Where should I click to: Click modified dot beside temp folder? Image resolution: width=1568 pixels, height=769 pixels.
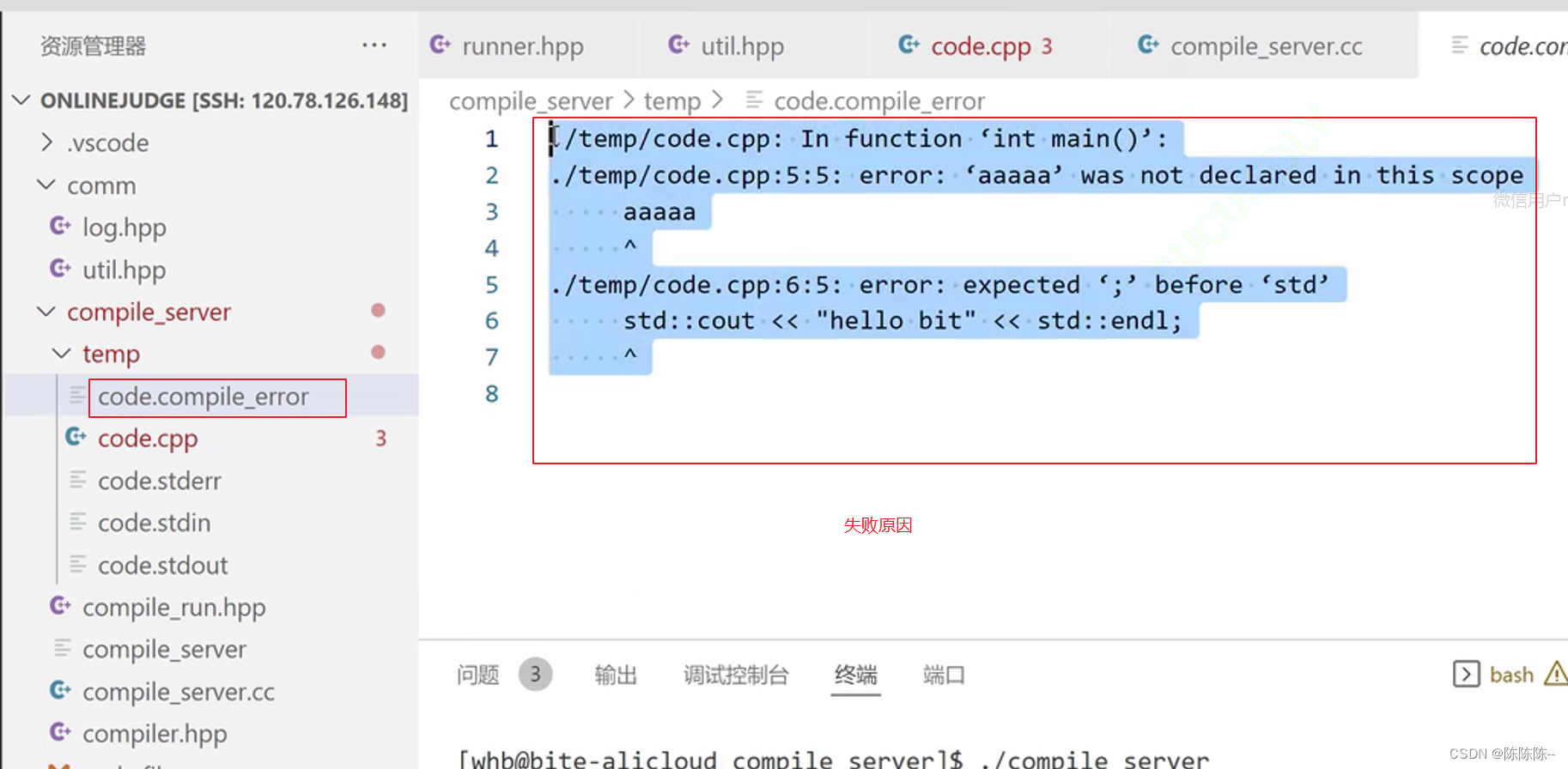378,352
